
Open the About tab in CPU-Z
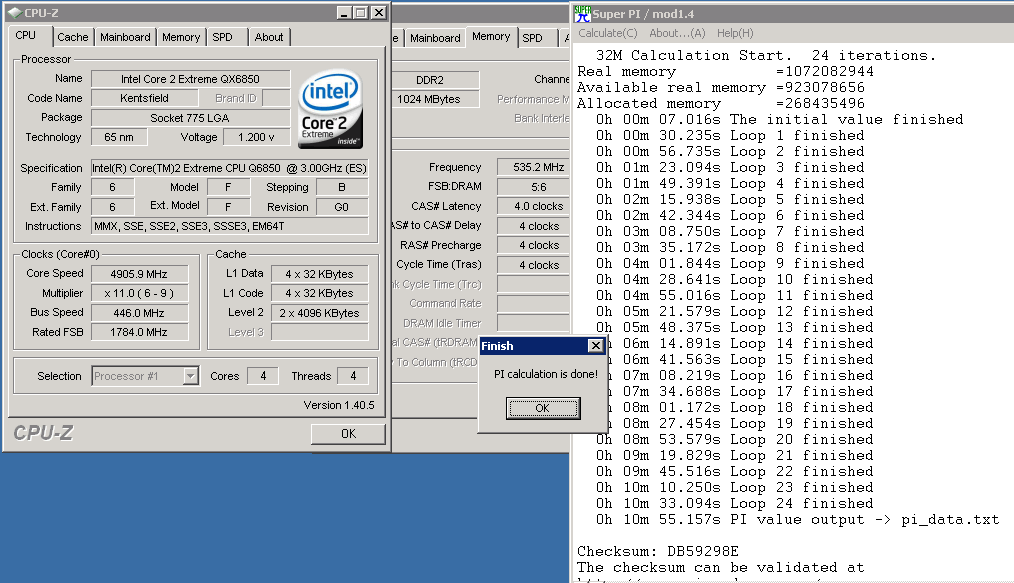point(269,37)
